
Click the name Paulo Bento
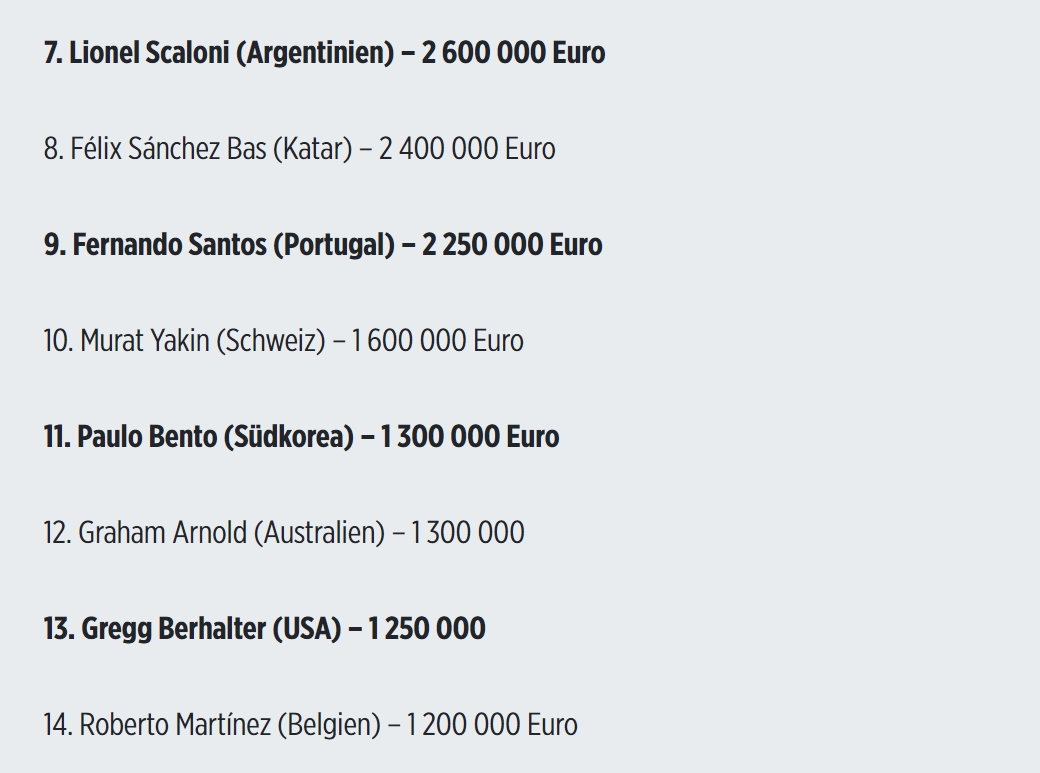click(147, 437)
